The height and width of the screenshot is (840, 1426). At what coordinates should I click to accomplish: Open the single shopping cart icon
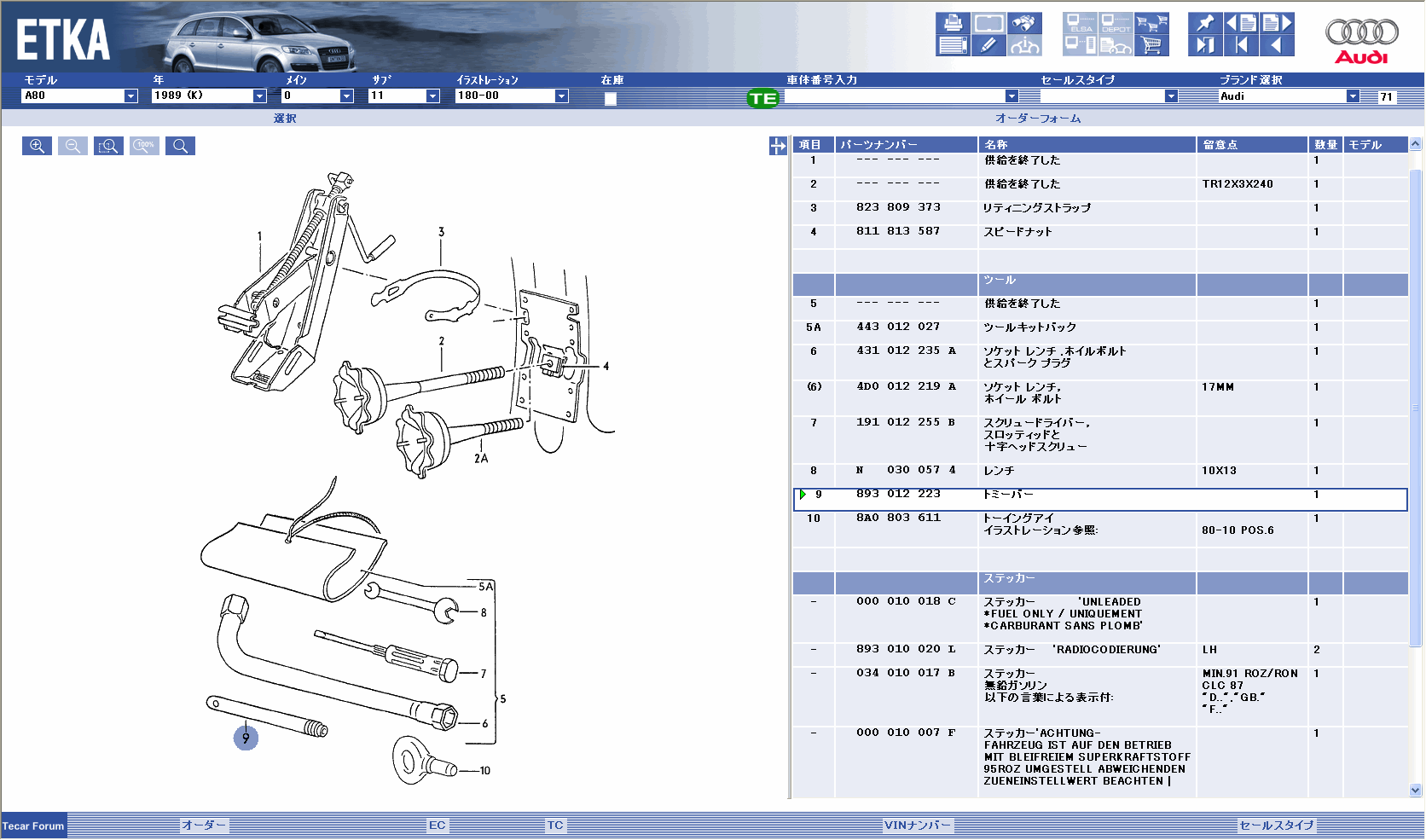point(1151,45)
